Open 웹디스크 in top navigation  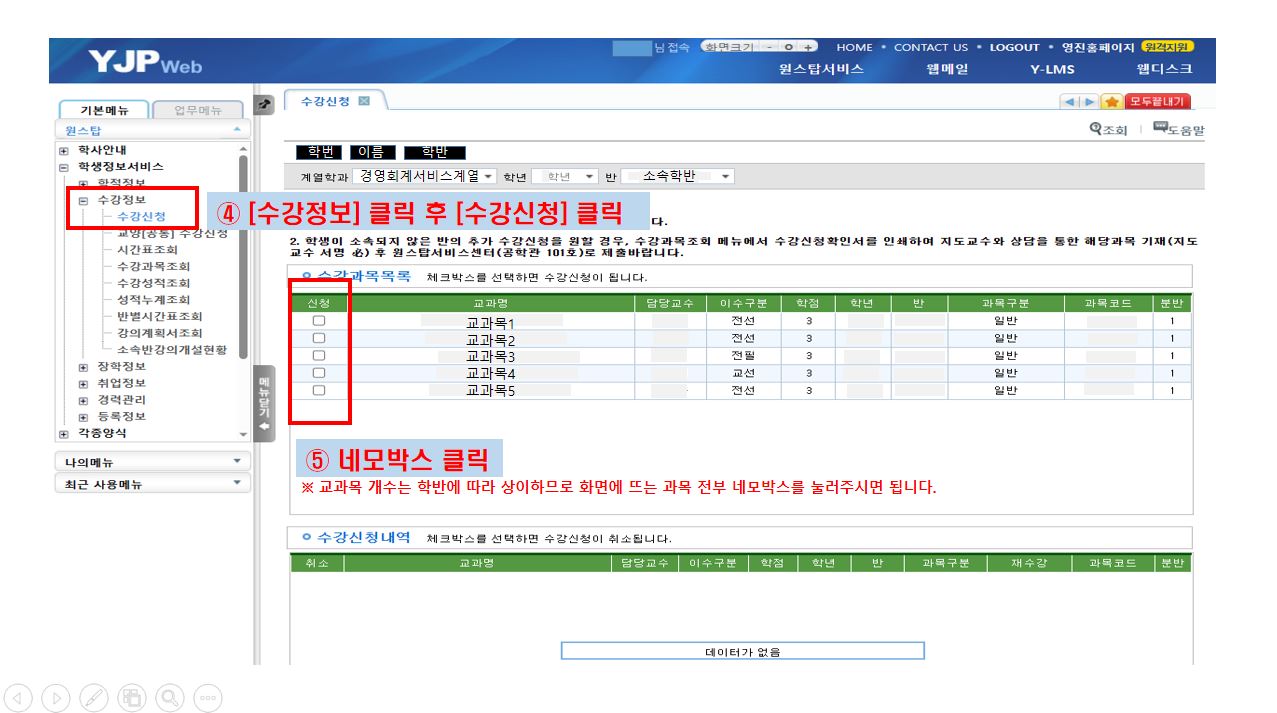[x=1164, y=69]
